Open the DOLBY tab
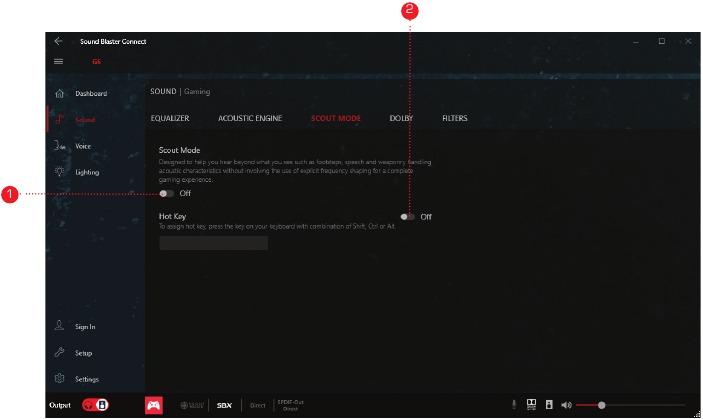 pos(401,118)
